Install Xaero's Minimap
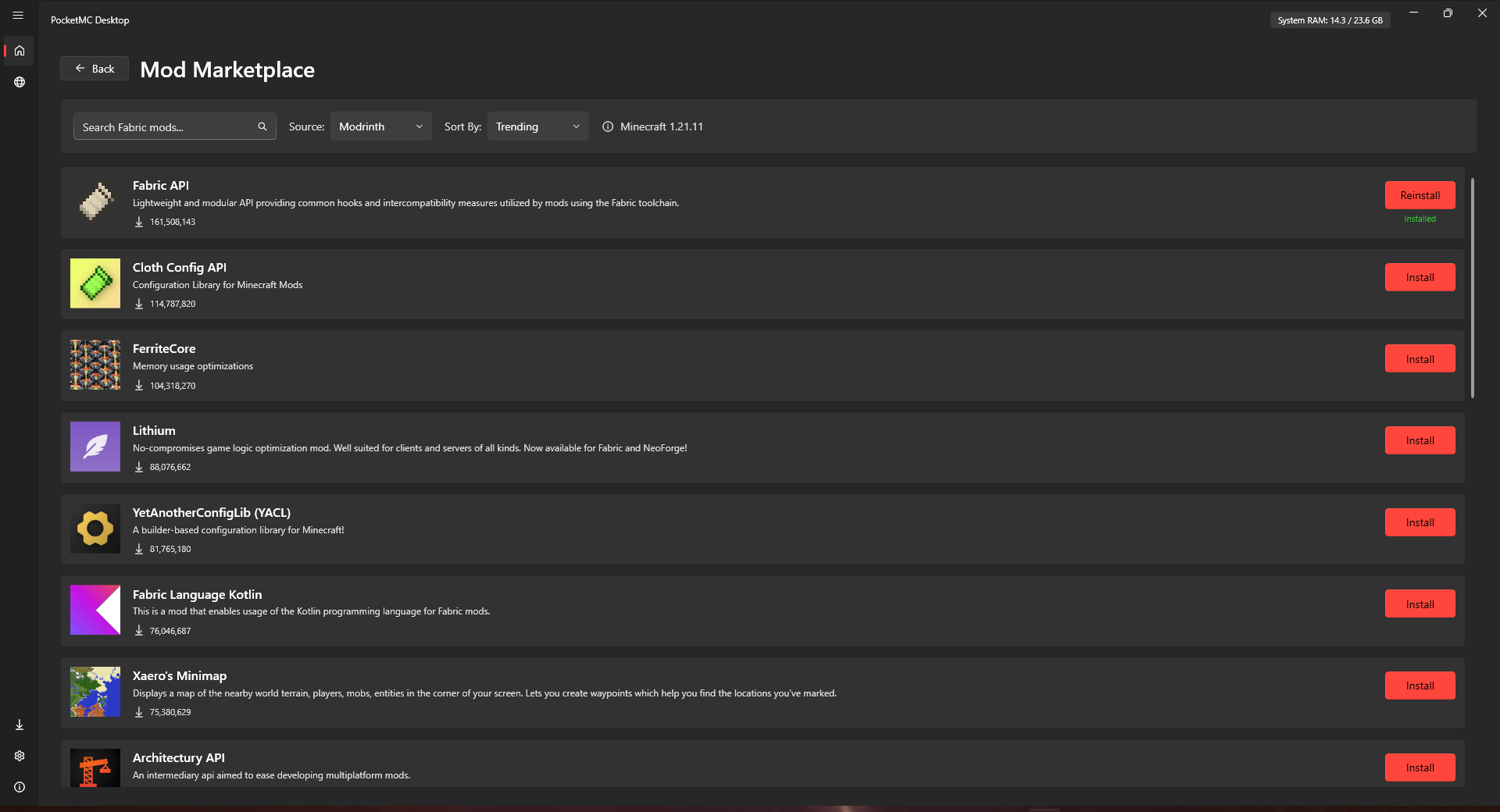 click(1420, 686)
